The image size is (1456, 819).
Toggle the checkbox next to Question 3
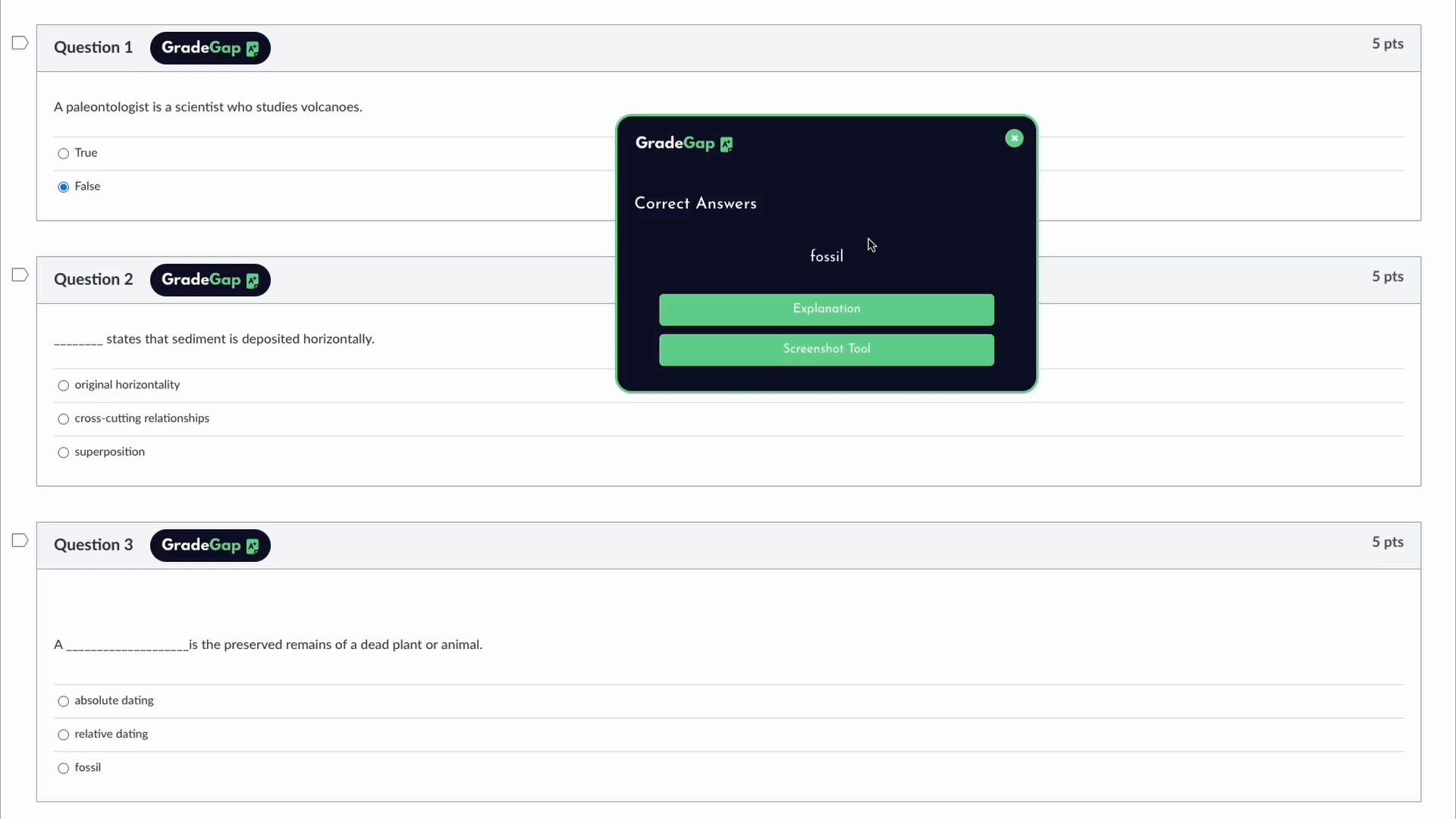point(19,540)
